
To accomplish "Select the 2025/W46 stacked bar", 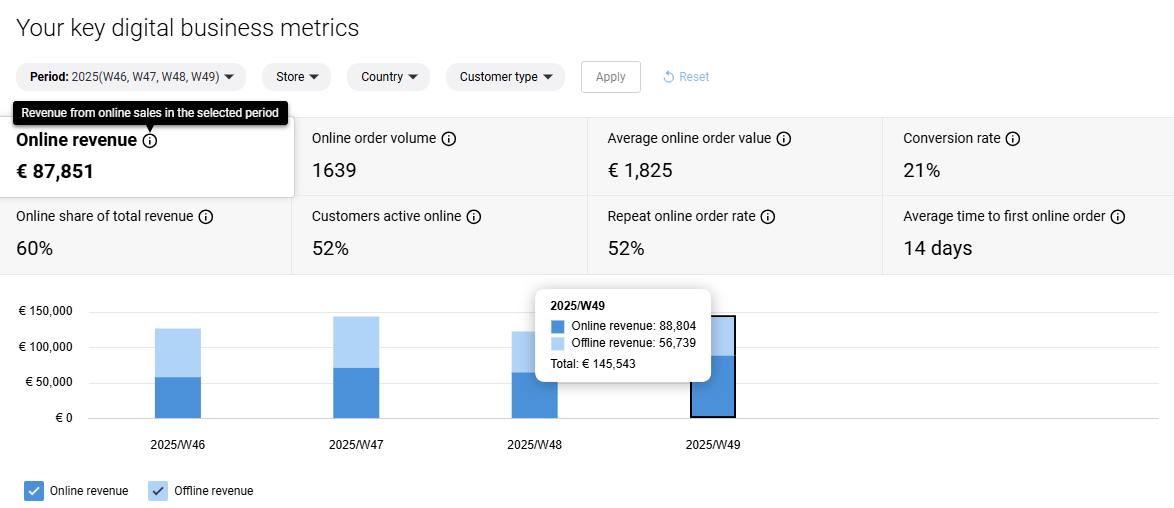I will [x=178, y=373].
